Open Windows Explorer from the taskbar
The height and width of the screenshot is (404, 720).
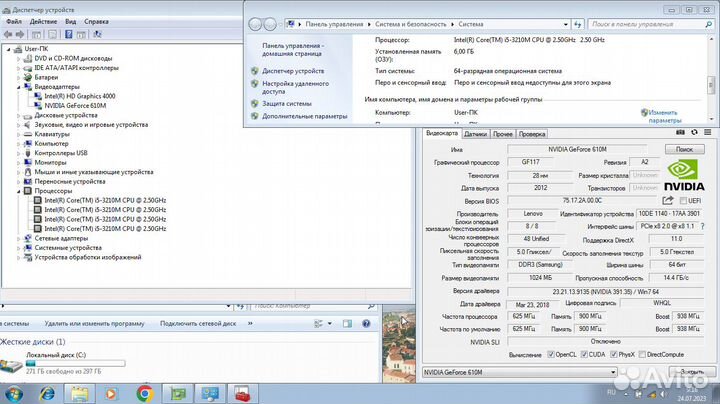(79, 394)
